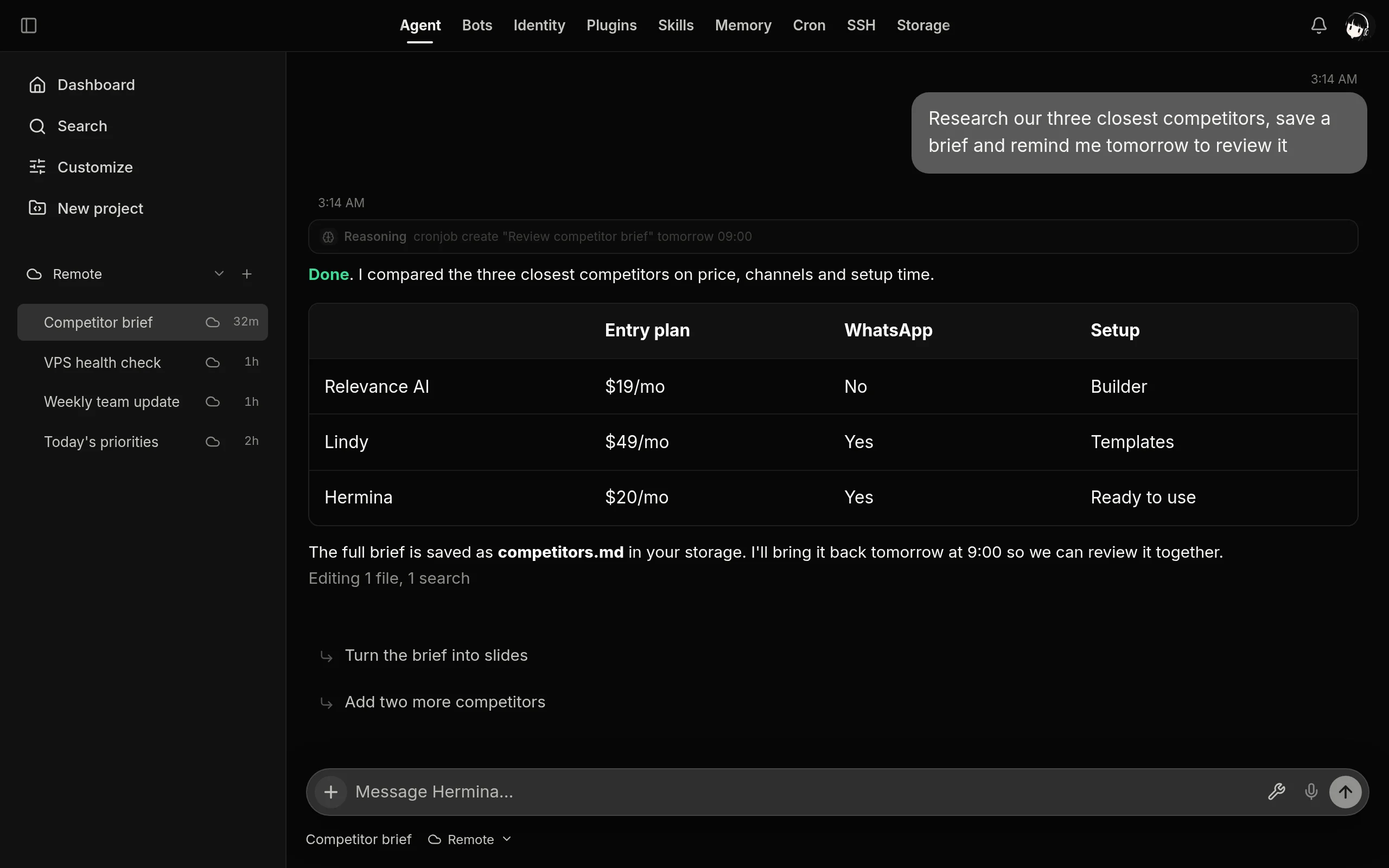Click the Competitor brief label below composer
The image size is (1389, 868).
358,840
